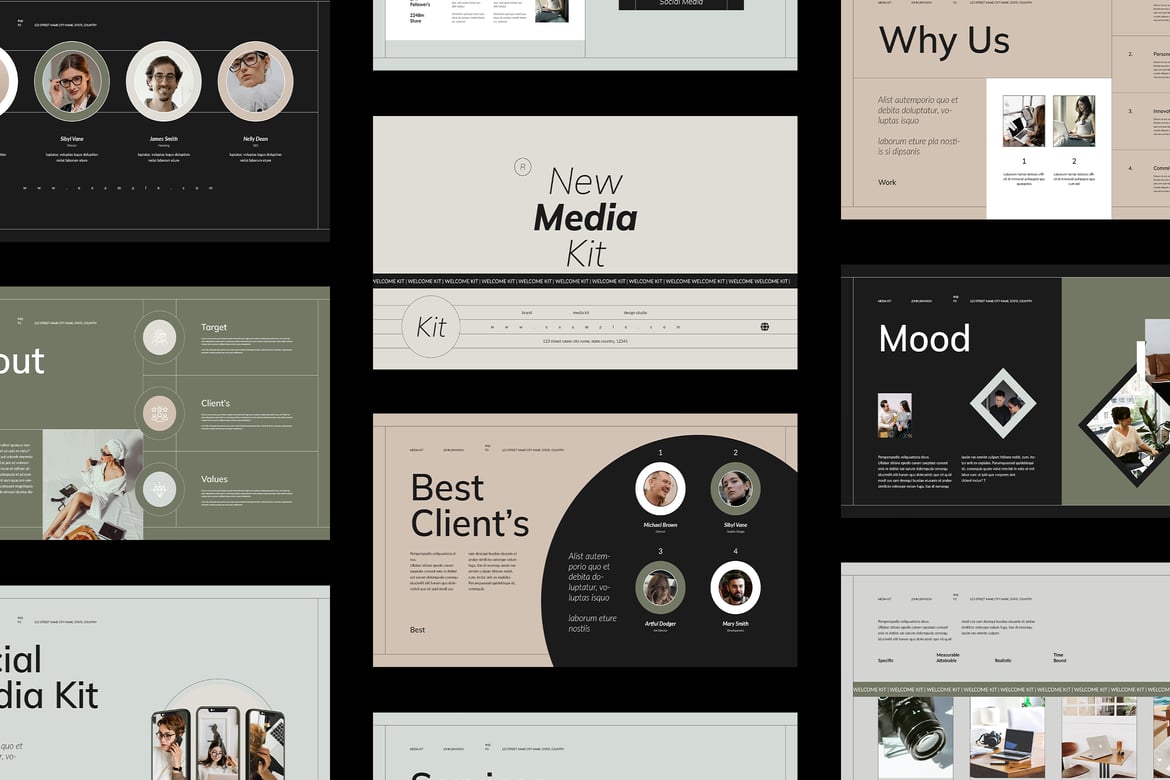Select Artful Dodger's client portrait
Screen dimensions: 1170x780
[660, 587]
